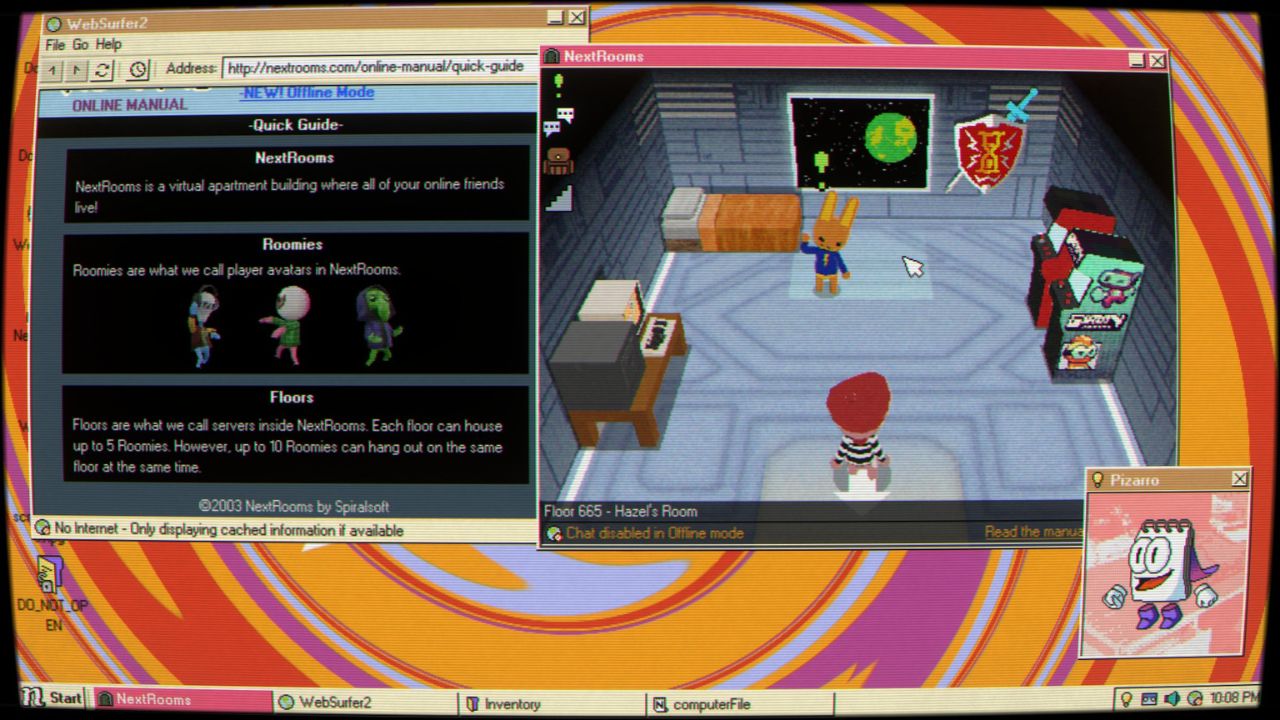Click the Quick Guide heading
1280x720 pixels.
tap(295, 125)
